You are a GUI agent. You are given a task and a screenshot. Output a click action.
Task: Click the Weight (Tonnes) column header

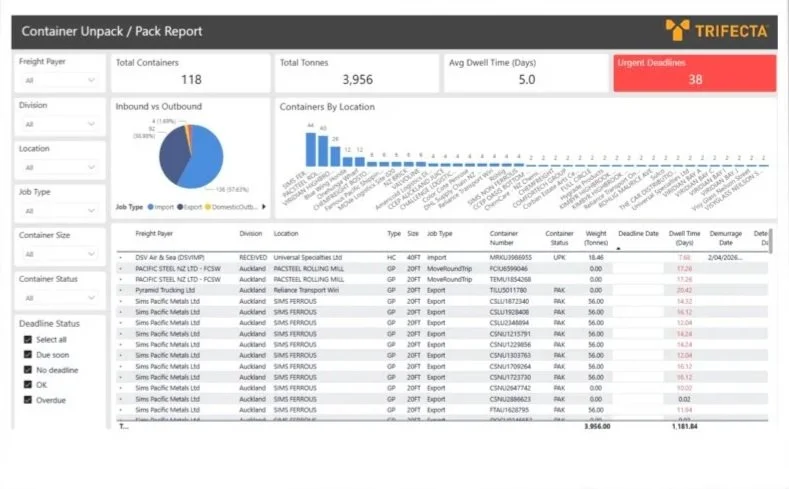596,238
